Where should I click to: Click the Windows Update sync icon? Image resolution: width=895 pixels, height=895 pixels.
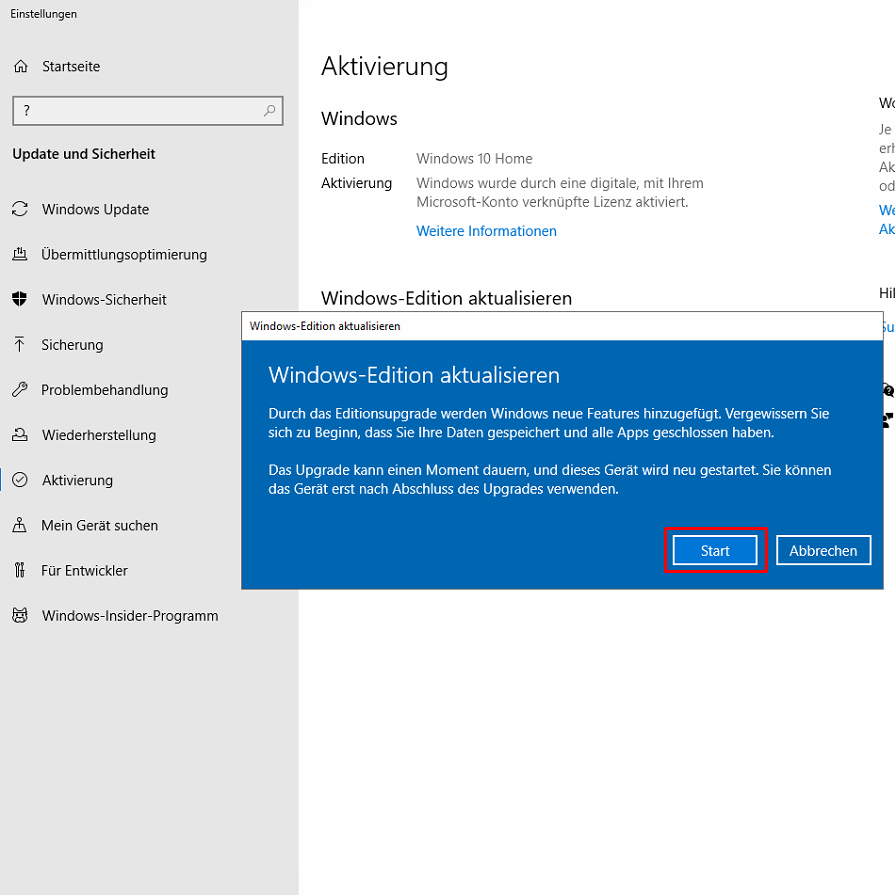pyautogui.click(x=19, y=209)
